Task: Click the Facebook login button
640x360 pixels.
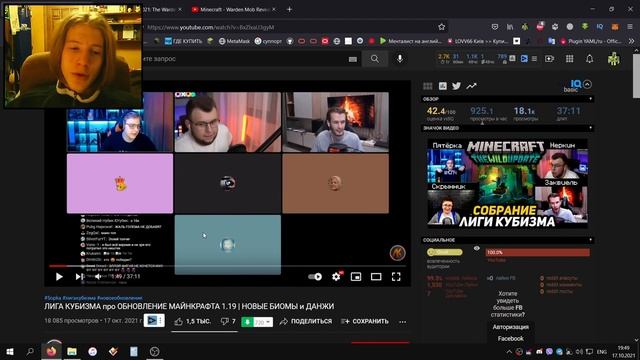Action: pyautogui.click(x=510, y=338)
